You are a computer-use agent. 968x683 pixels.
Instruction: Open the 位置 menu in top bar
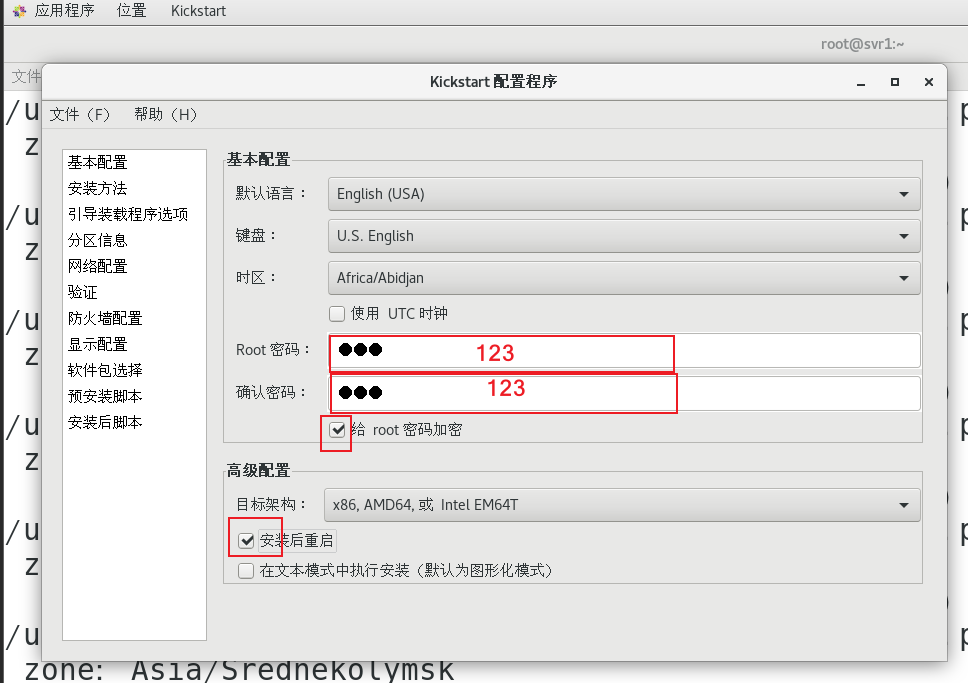tap(131, 11)
